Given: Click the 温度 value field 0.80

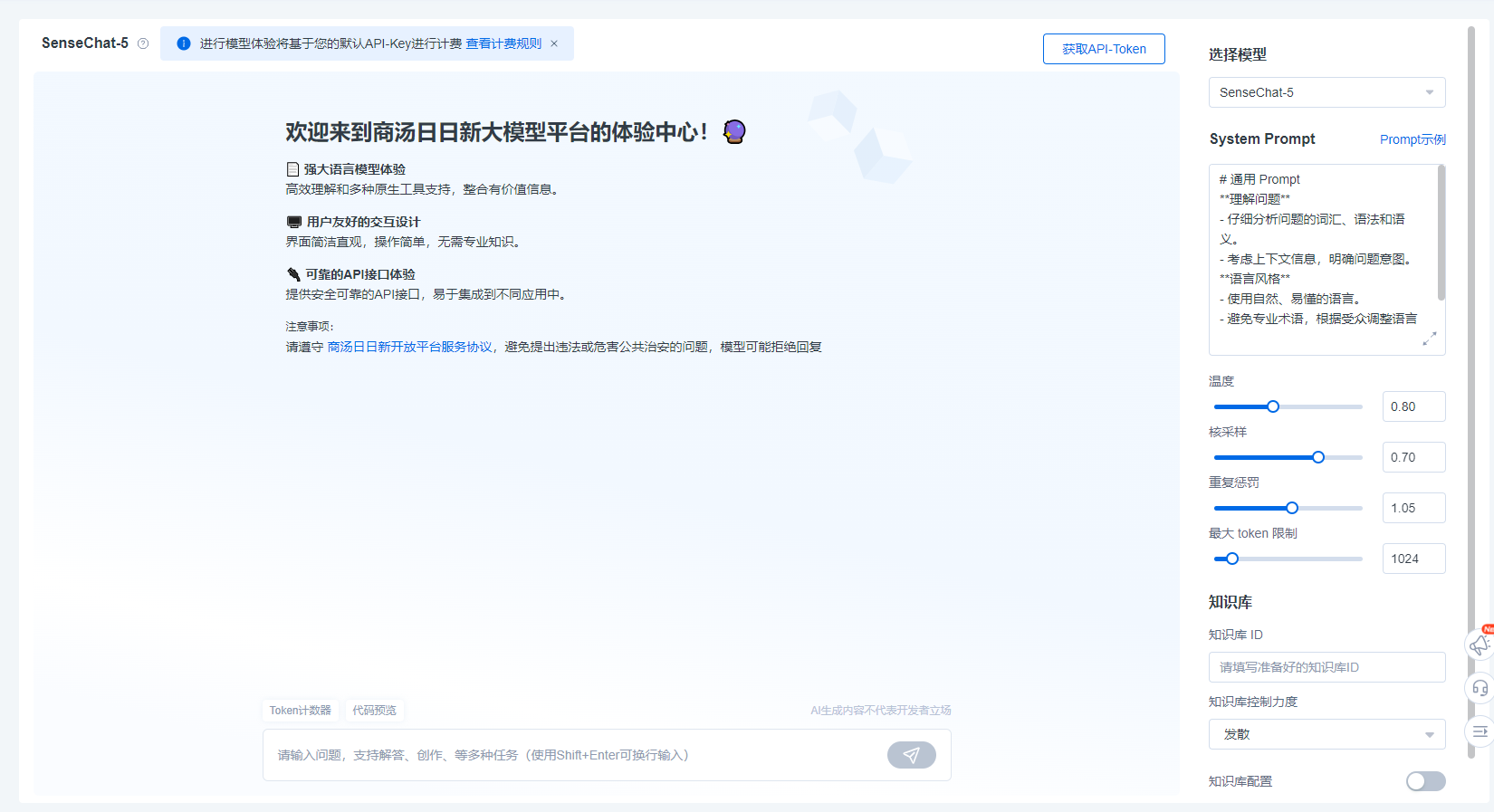Looking at the screenshot, I should pyautogui.click(x=1413, y=406).
